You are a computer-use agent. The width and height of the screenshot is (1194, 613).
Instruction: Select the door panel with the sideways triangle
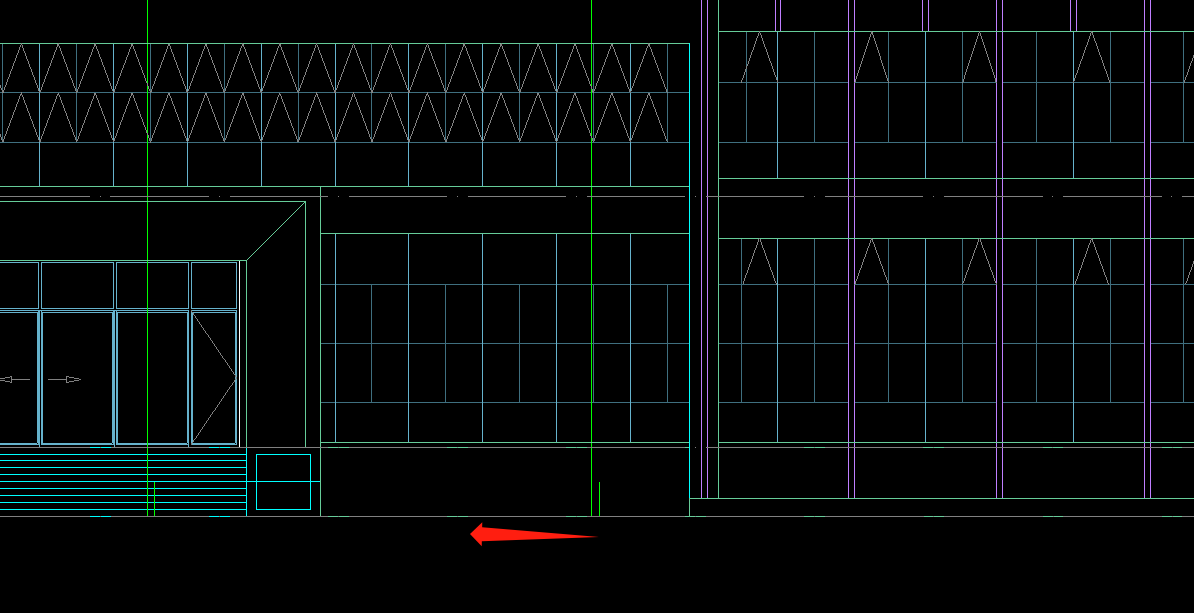pos(214,378)
